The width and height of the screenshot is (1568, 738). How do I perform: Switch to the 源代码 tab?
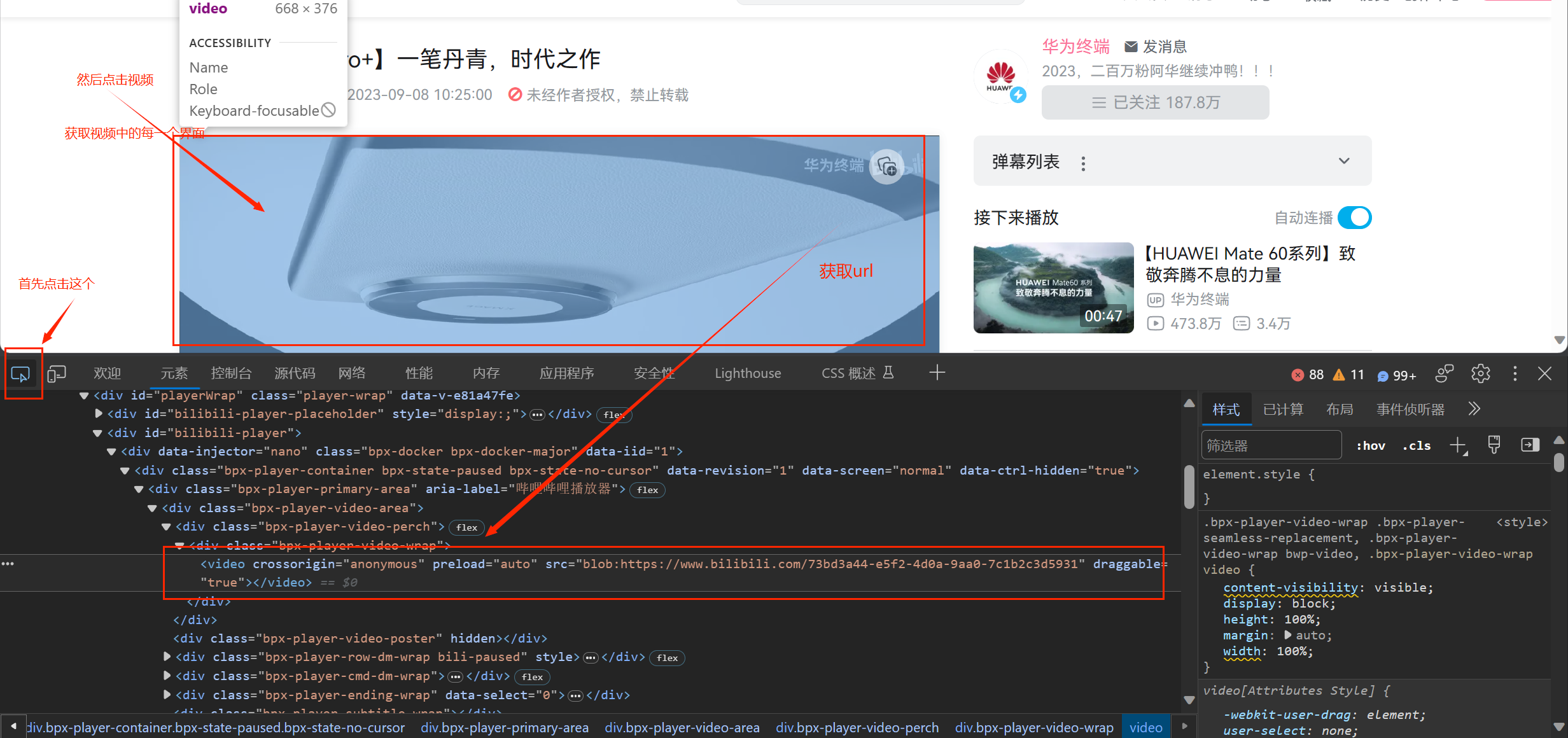[x=295, y=373]
